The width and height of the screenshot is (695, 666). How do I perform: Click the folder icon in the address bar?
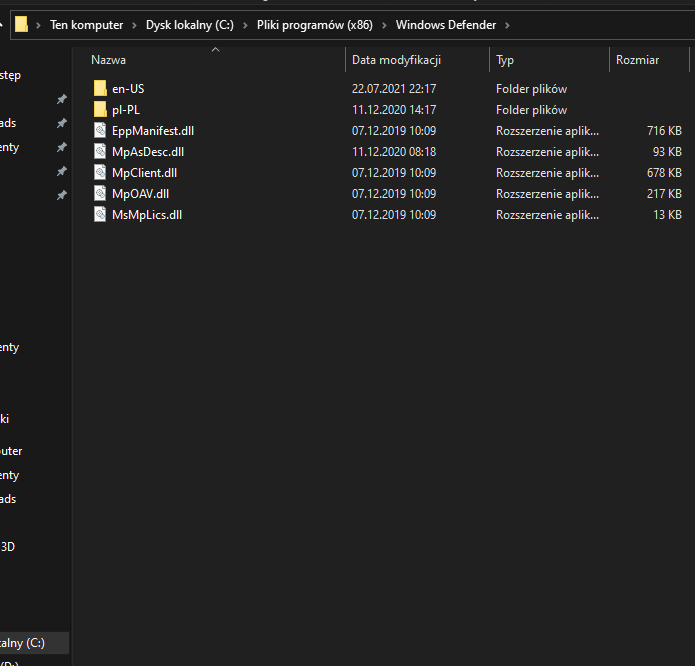[x=21, y=24]
